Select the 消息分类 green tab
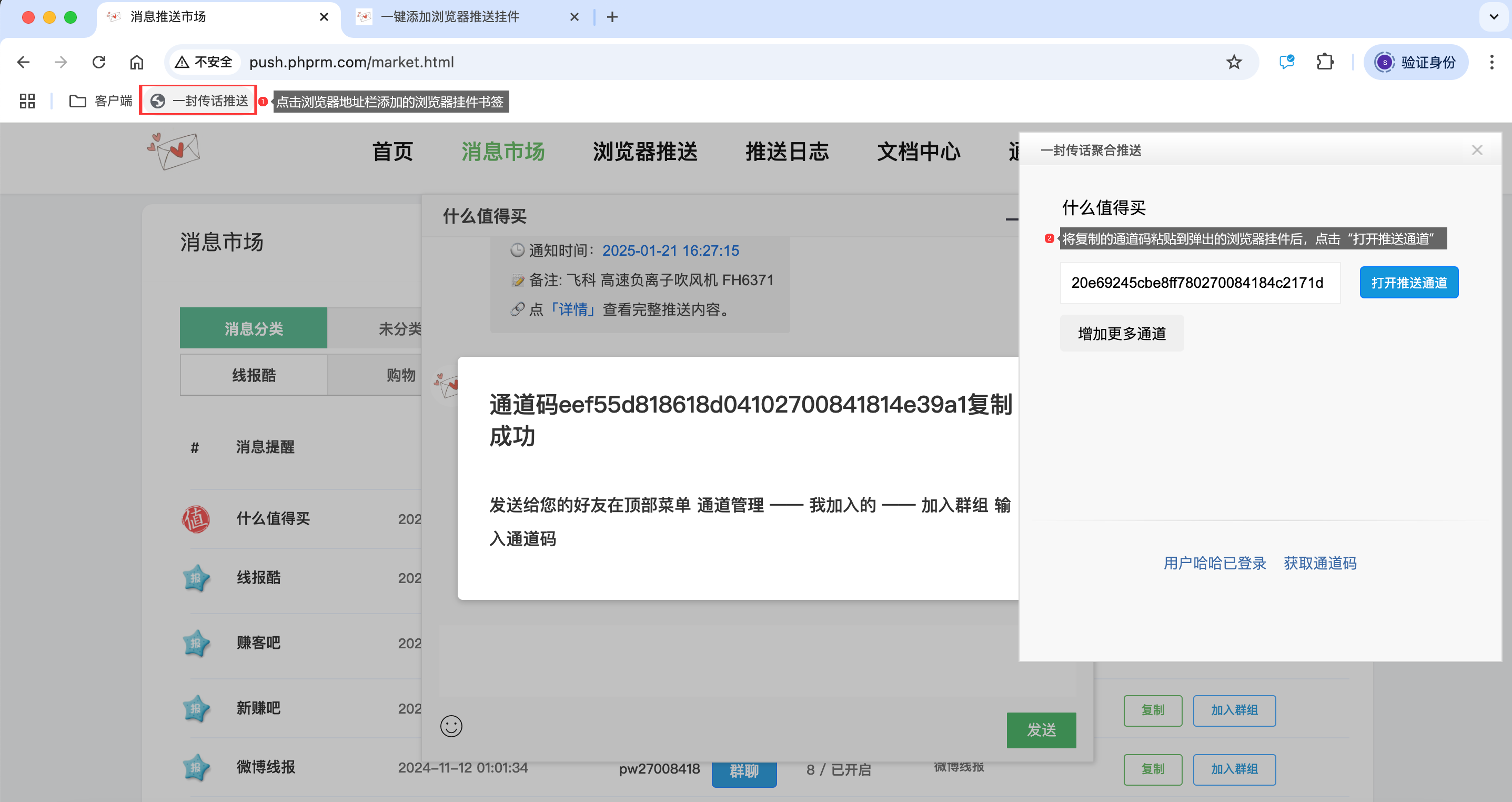 click(x=254, y=328)
